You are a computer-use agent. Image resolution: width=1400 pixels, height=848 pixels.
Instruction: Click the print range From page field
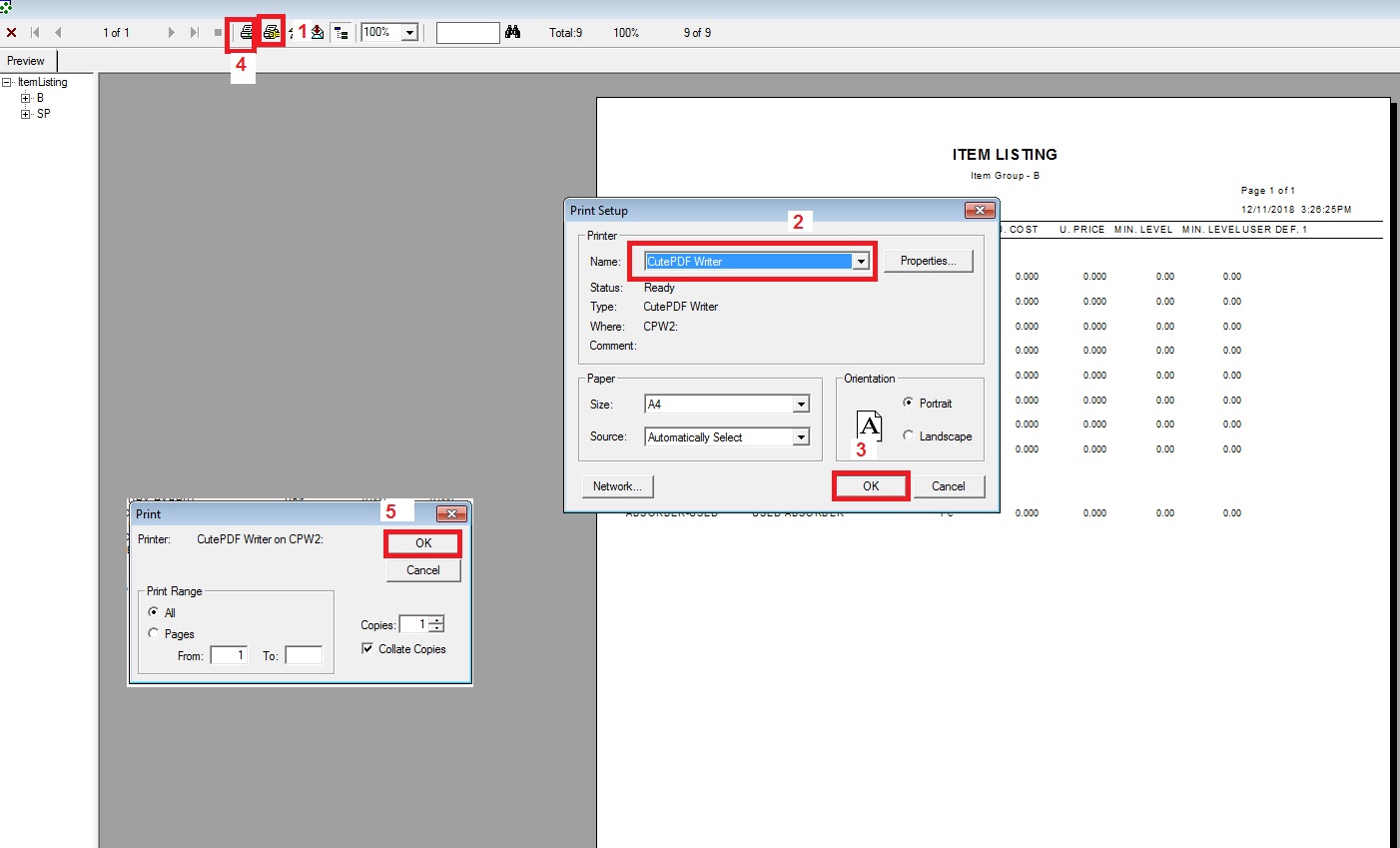(x=229, y=655)
